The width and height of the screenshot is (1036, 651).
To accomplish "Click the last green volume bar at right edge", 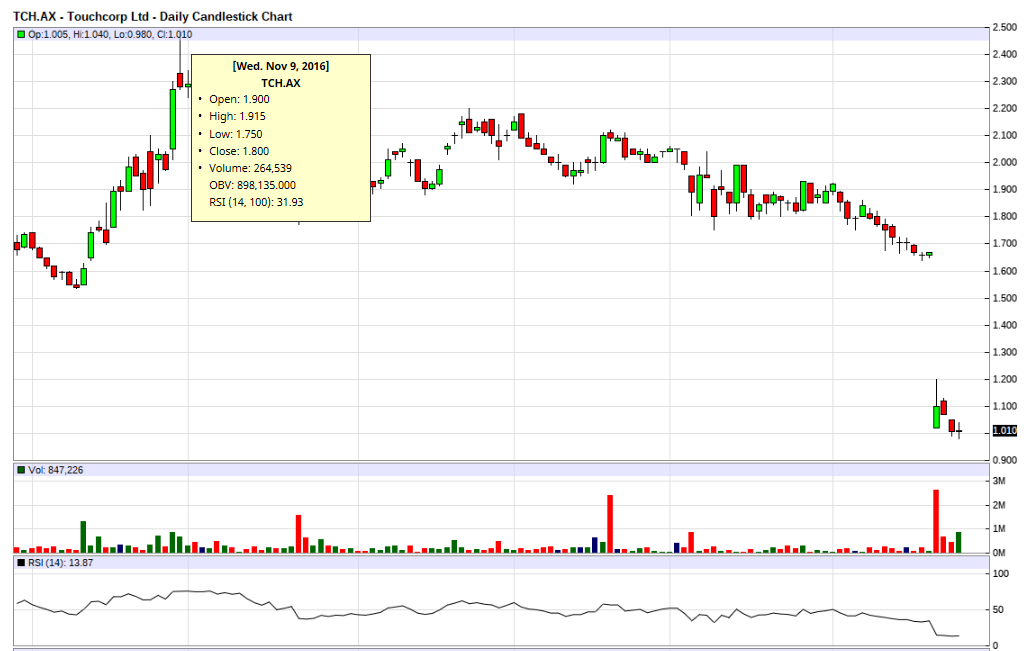I will point(959,543).
